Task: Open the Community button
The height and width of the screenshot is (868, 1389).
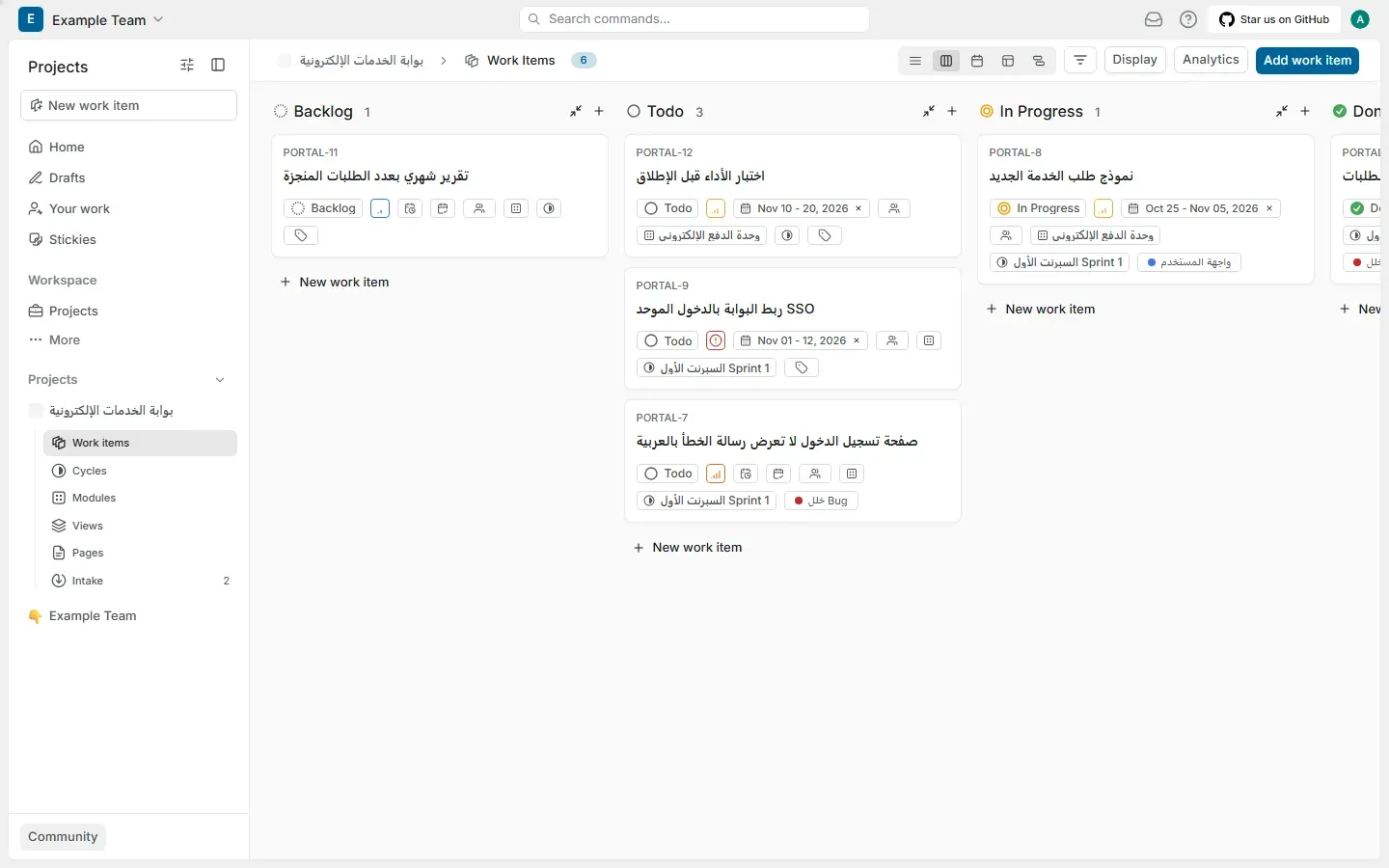Action: coord(63,837)
